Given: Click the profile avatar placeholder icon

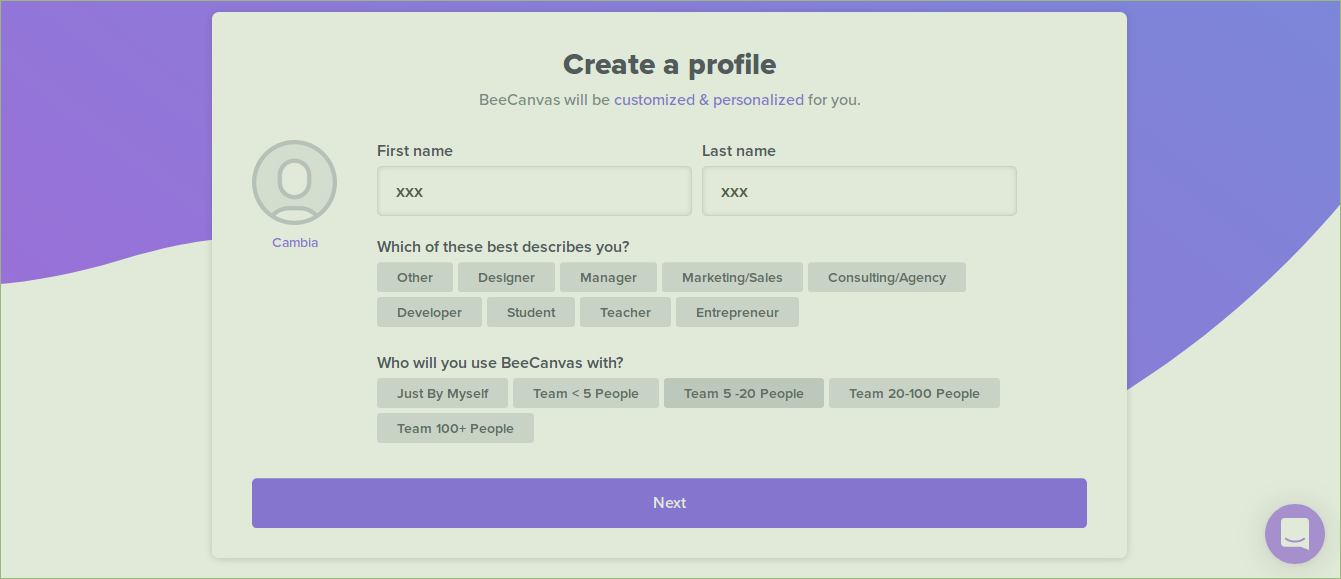Looking at the screenshot, I should click(294, 182).
